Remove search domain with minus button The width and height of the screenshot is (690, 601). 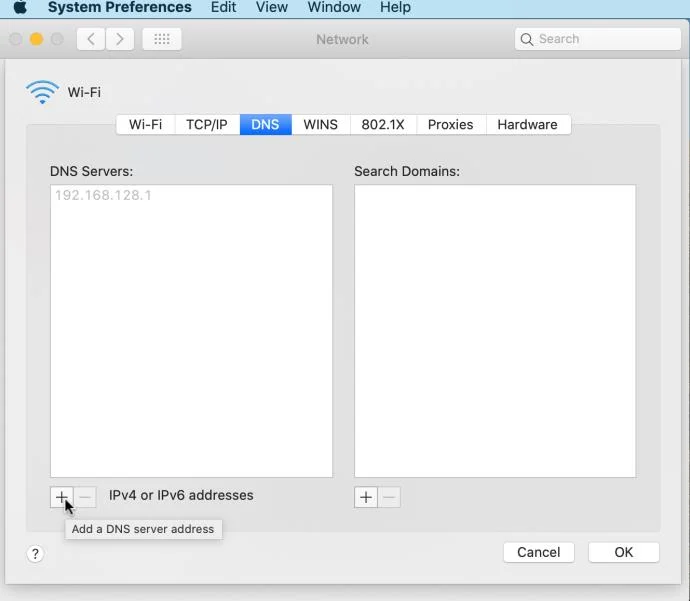tap(389, 497)
